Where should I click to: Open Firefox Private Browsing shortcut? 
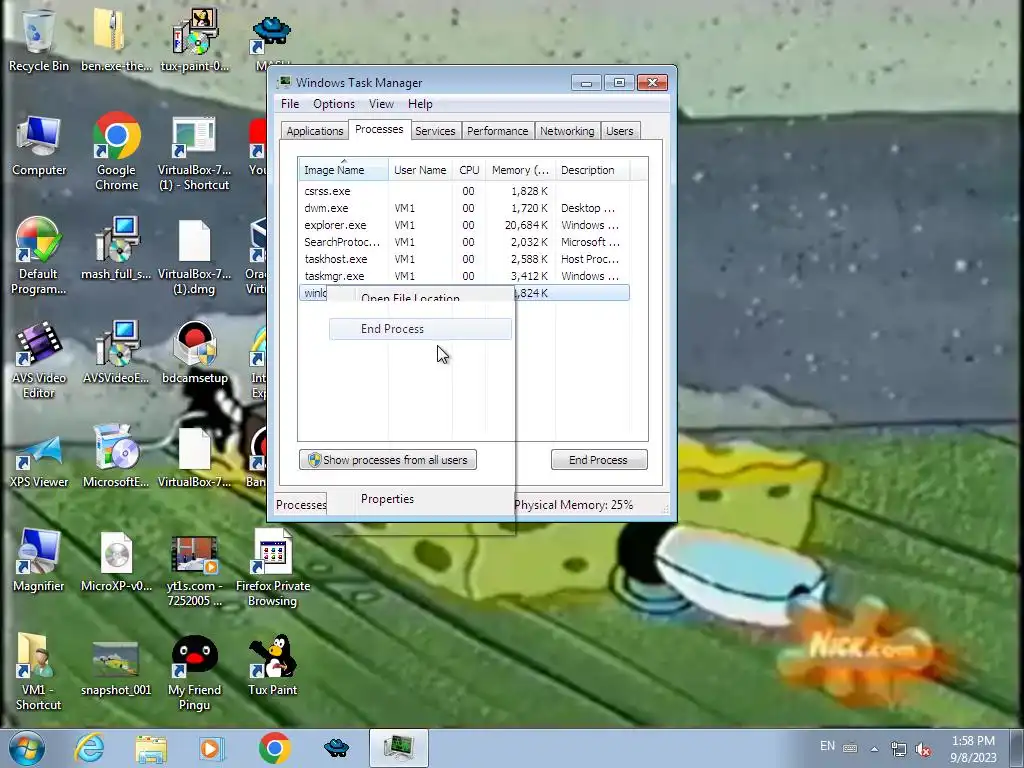pyautogui.click(x=273, y=568)
